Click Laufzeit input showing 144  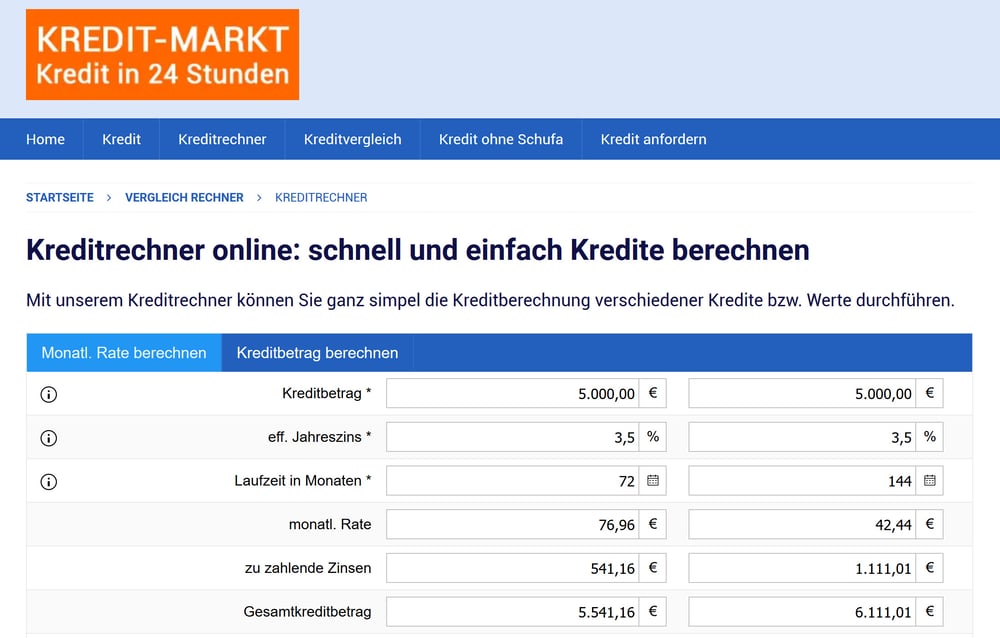pyautogui.click(x=802, y=480)
